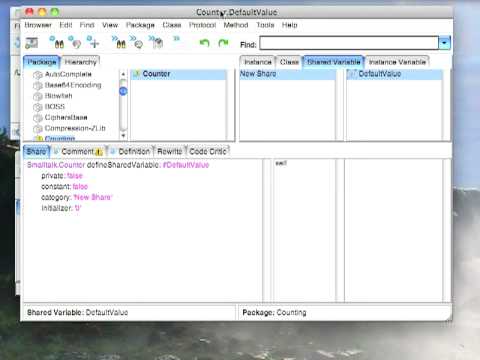
Task: Open the Find menu
Action: (x=87, y=25)
